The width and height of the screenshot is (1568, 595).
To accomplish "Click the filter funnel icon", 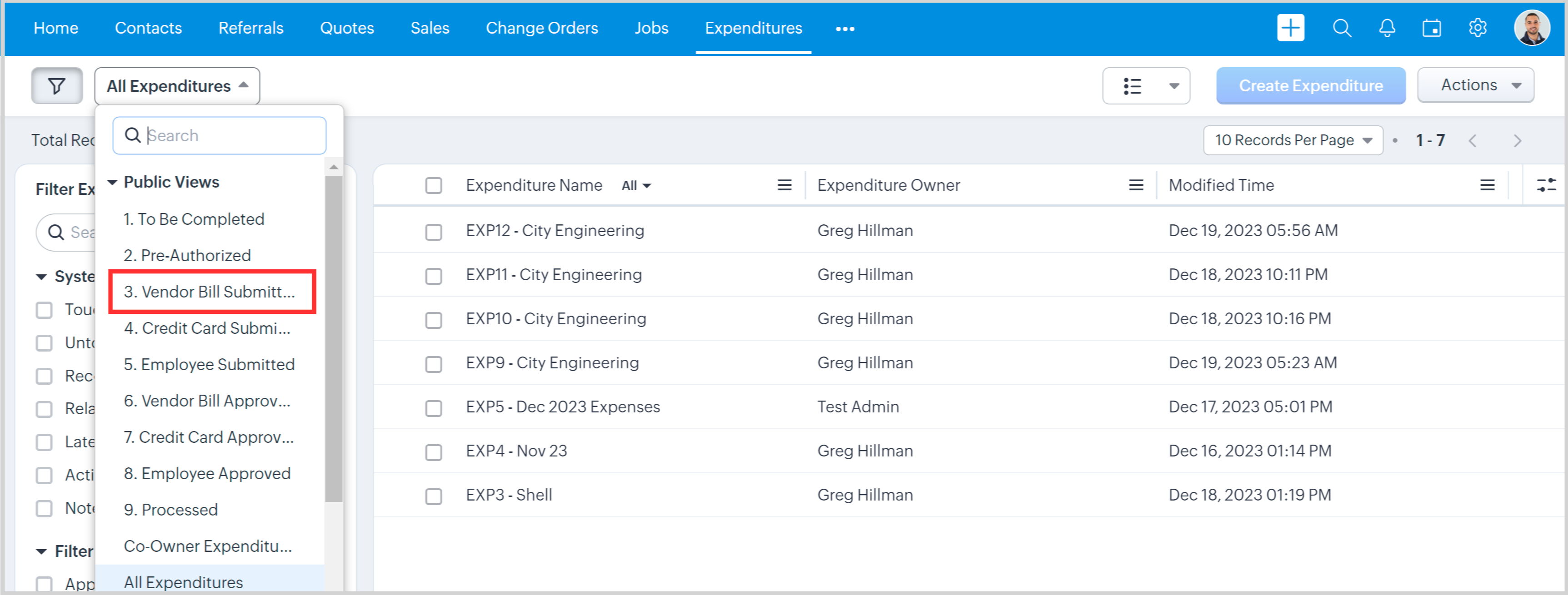I will tap(57, 86).
